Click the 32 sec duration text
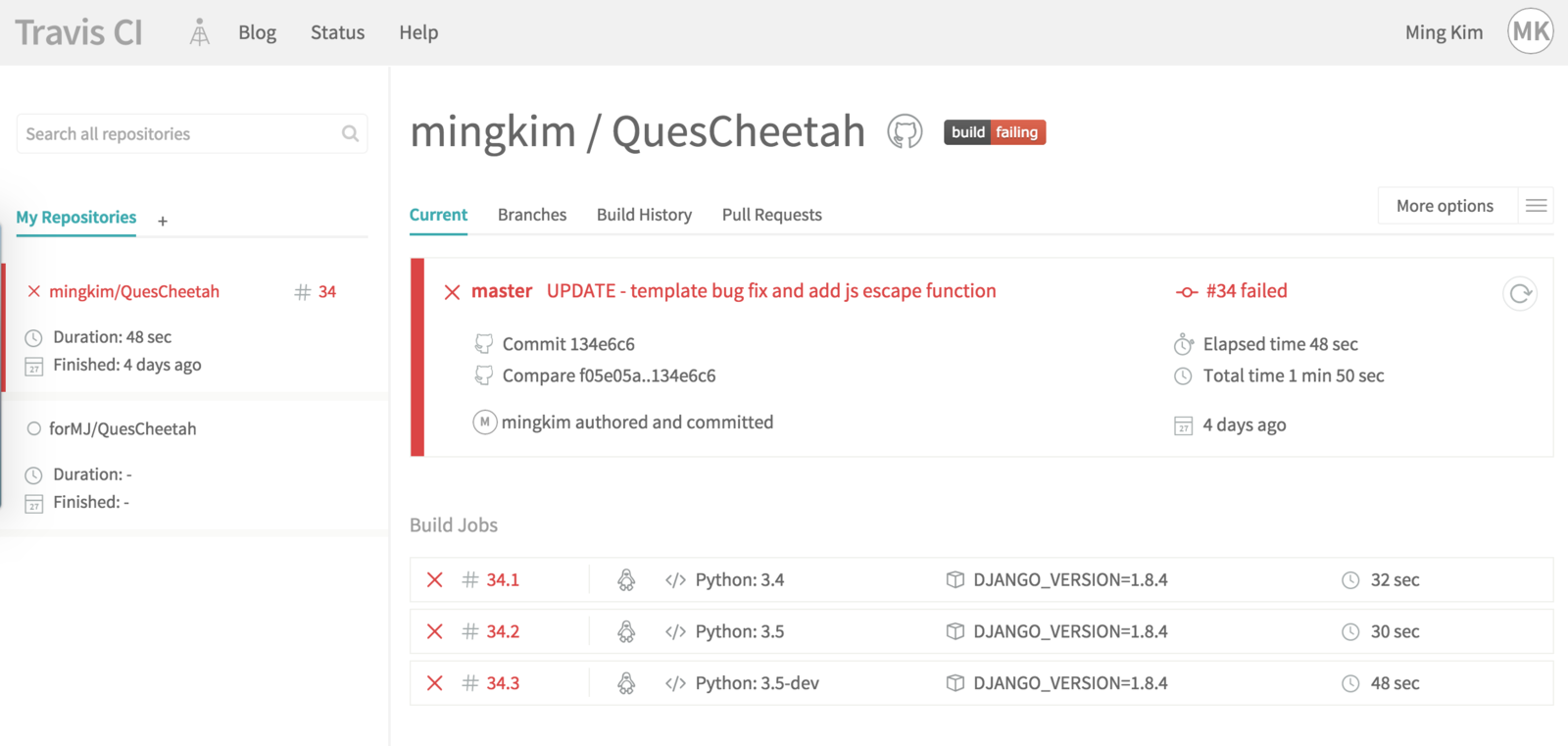 tap(1395, 579)
